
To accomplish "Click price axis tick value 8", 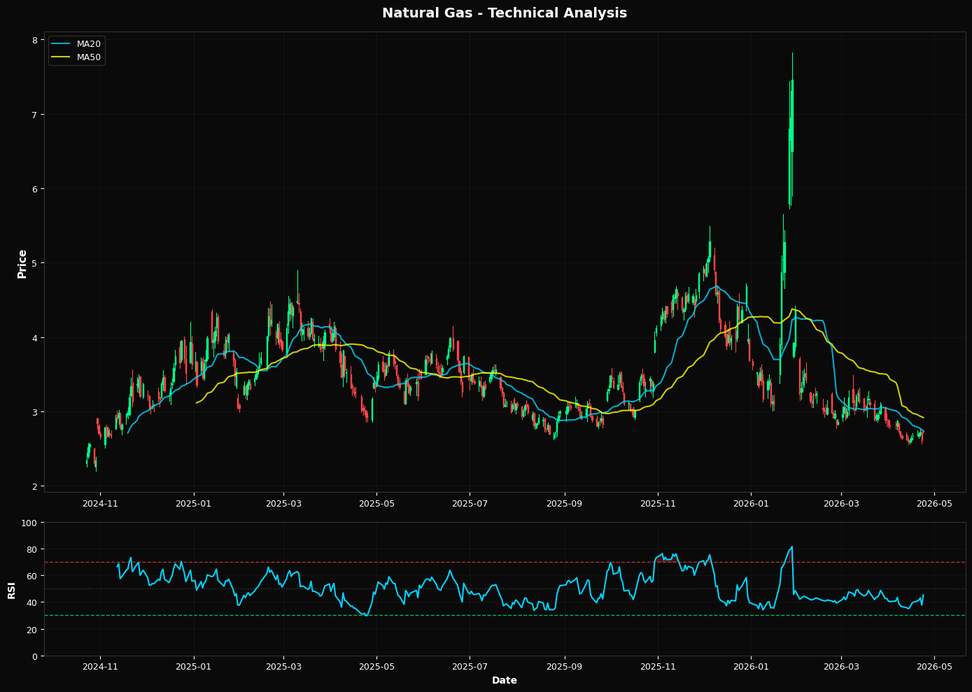I will coord(35,40).
